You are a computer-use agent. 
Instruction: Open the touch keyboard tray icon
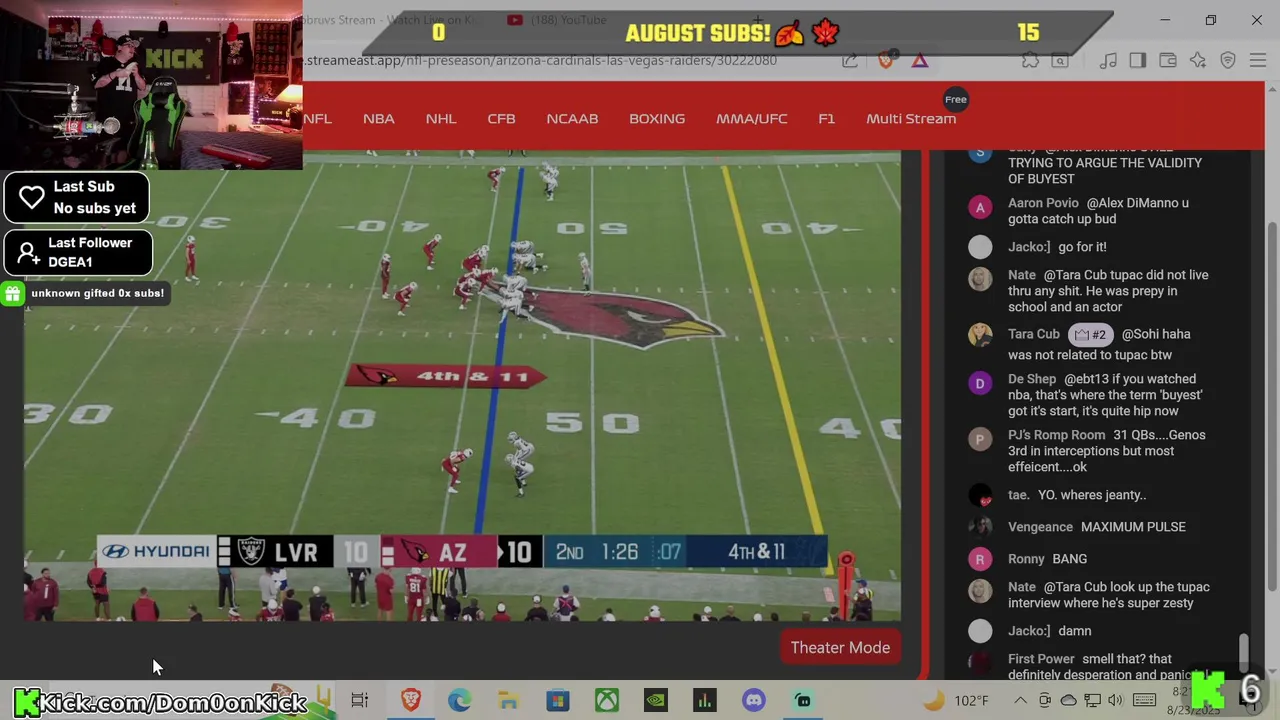tap(1145, 700)
